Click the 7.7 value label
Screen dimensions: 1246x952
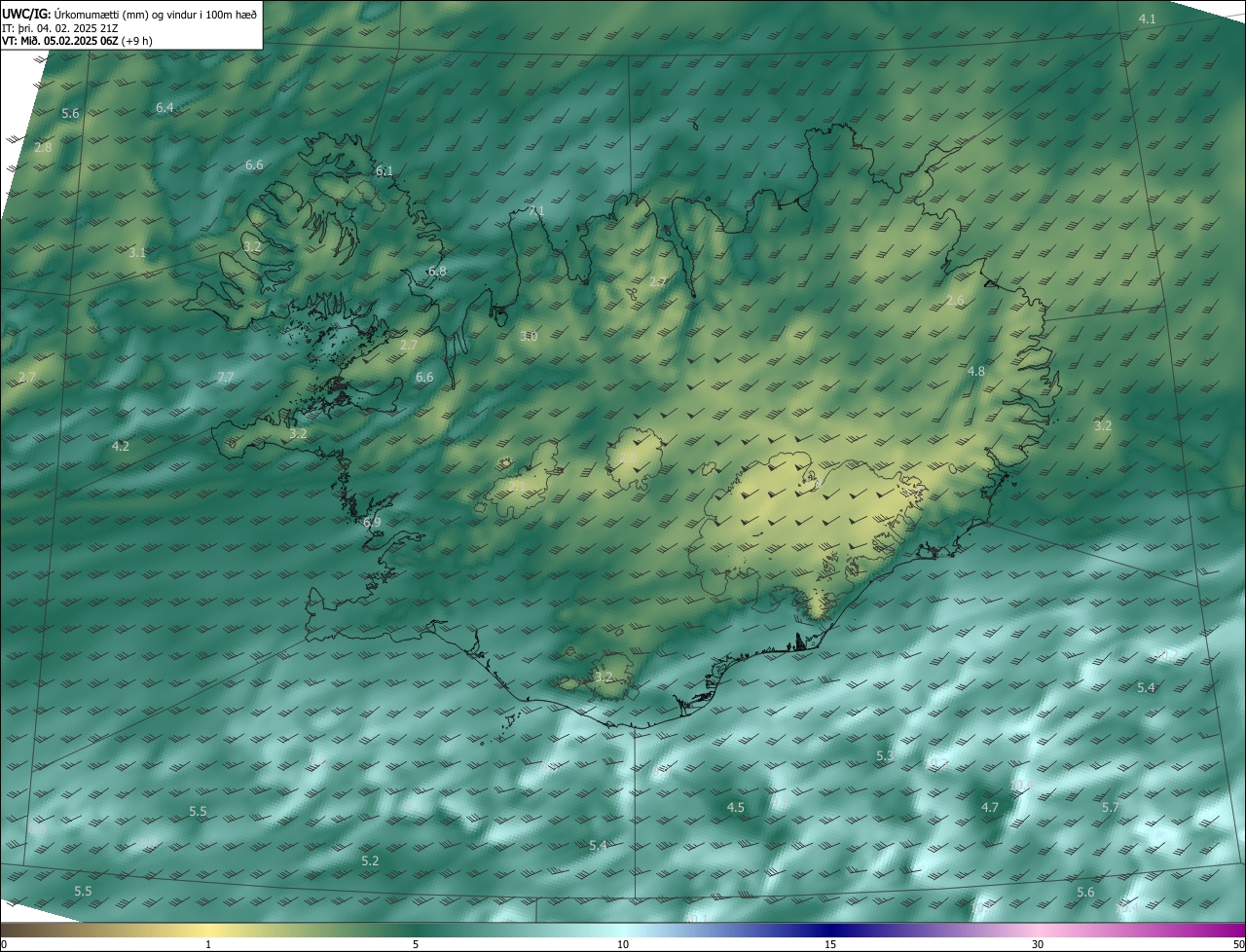[x=226, y=378]
